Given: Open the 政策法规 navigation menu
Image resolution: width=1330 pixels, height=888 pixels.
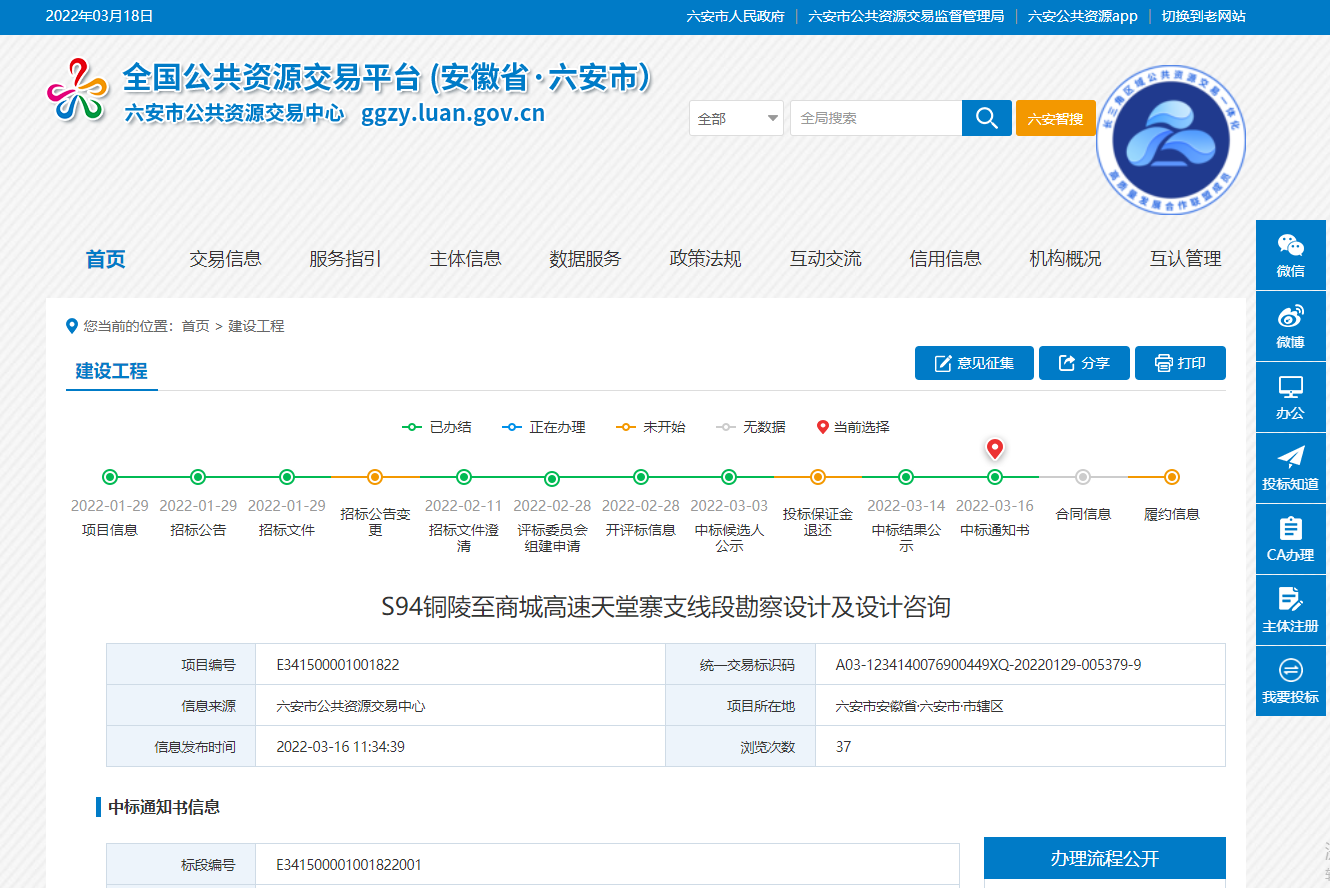Looking at the screenshot, I should [x=705, y=259].
